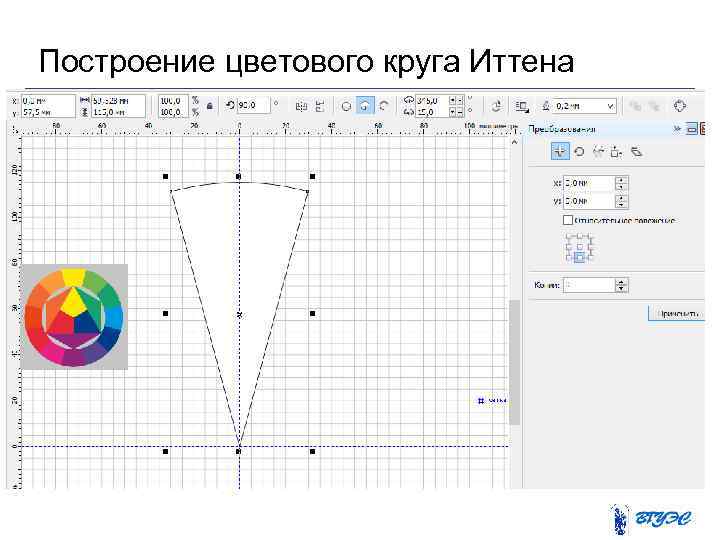Open the outline width 0,2 mm dropdown
Viewport: 720px width, 540px height.
610,106
